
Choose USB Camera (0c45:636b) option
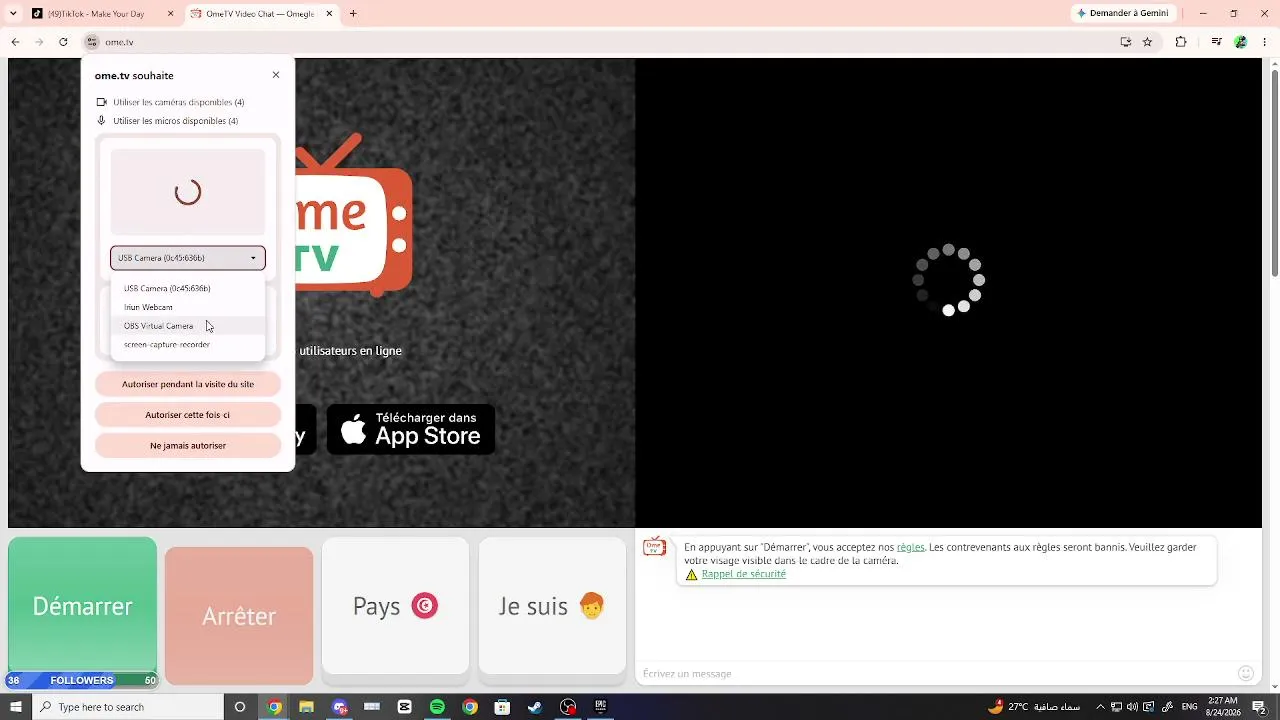188,288
